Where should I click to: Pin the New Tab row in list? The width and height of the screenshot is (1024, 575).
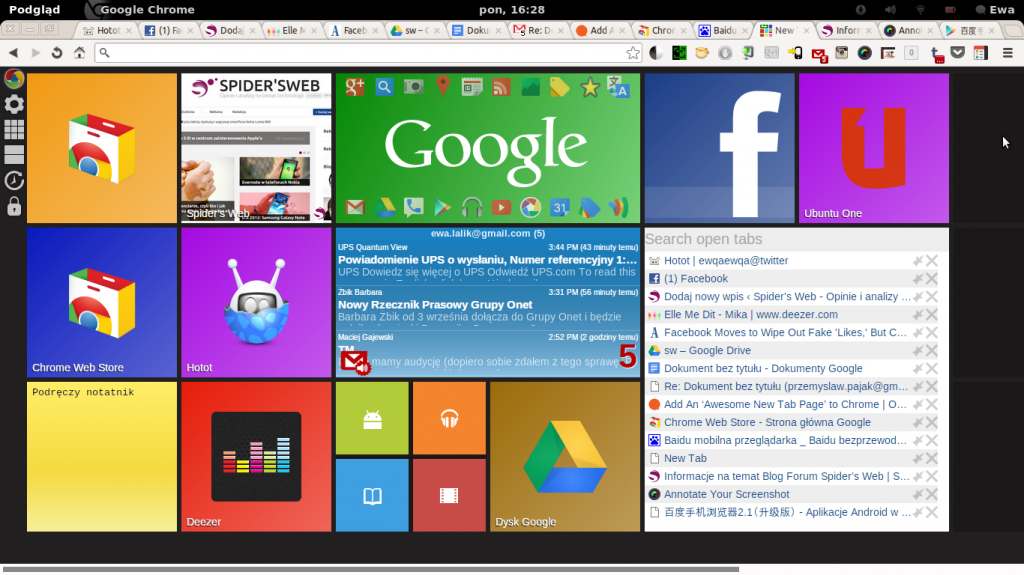click(918, 459)
